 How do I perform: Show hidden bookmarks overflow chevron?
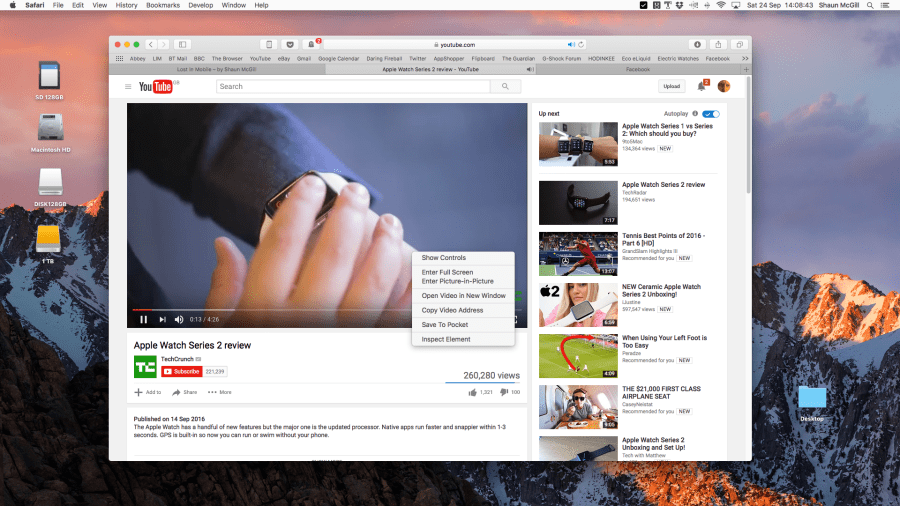pos(745,59)
